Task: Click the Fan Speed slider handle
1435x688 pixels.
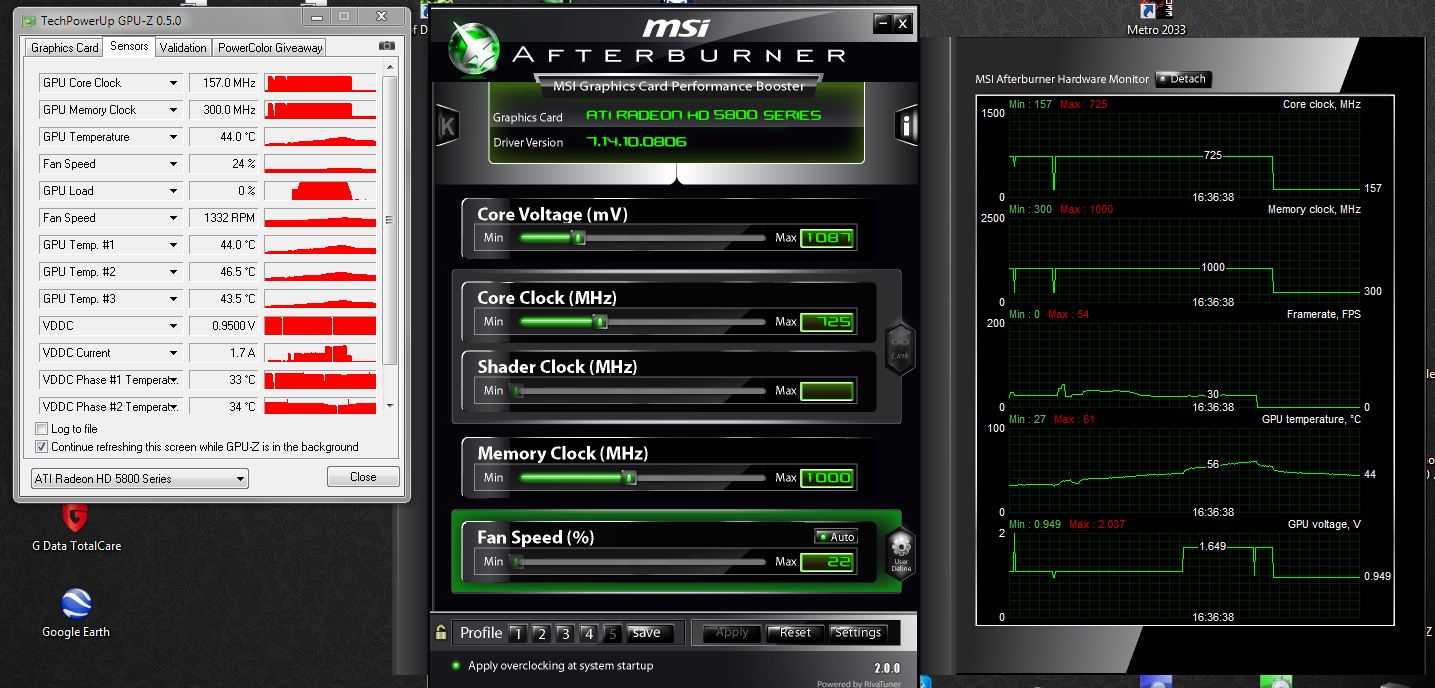Action: tap(517, 562)
